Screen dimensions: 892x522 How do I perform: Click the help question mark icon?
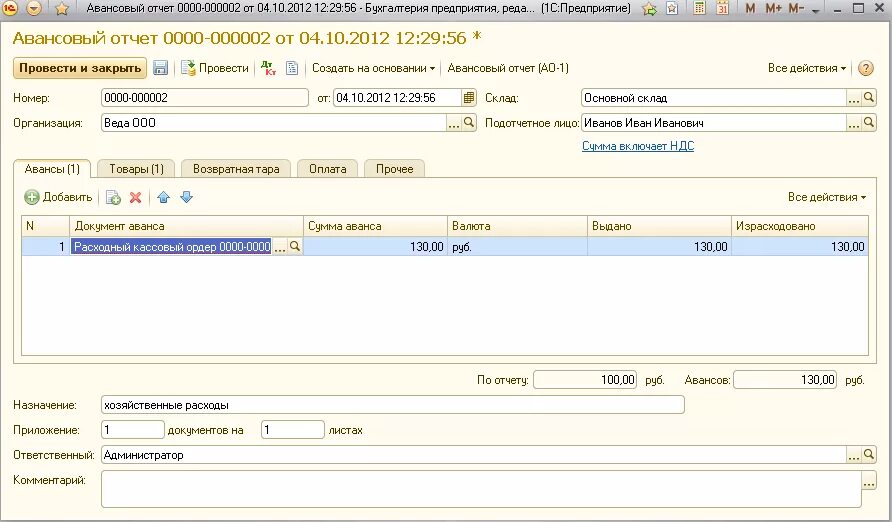865,68
